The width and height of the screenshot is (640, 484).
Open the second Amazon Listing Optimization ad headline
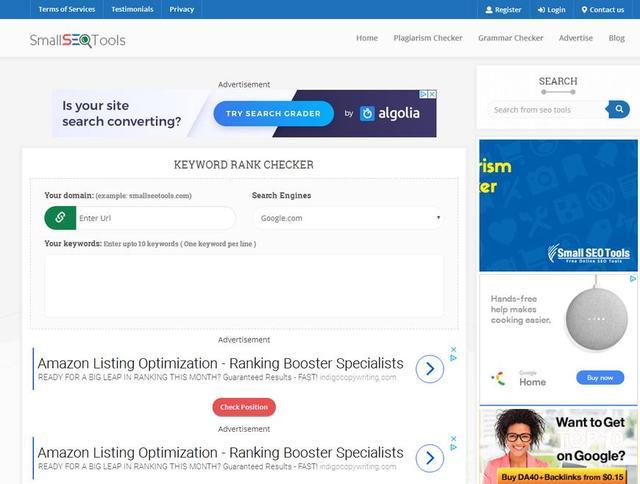[x=220, y=453]
